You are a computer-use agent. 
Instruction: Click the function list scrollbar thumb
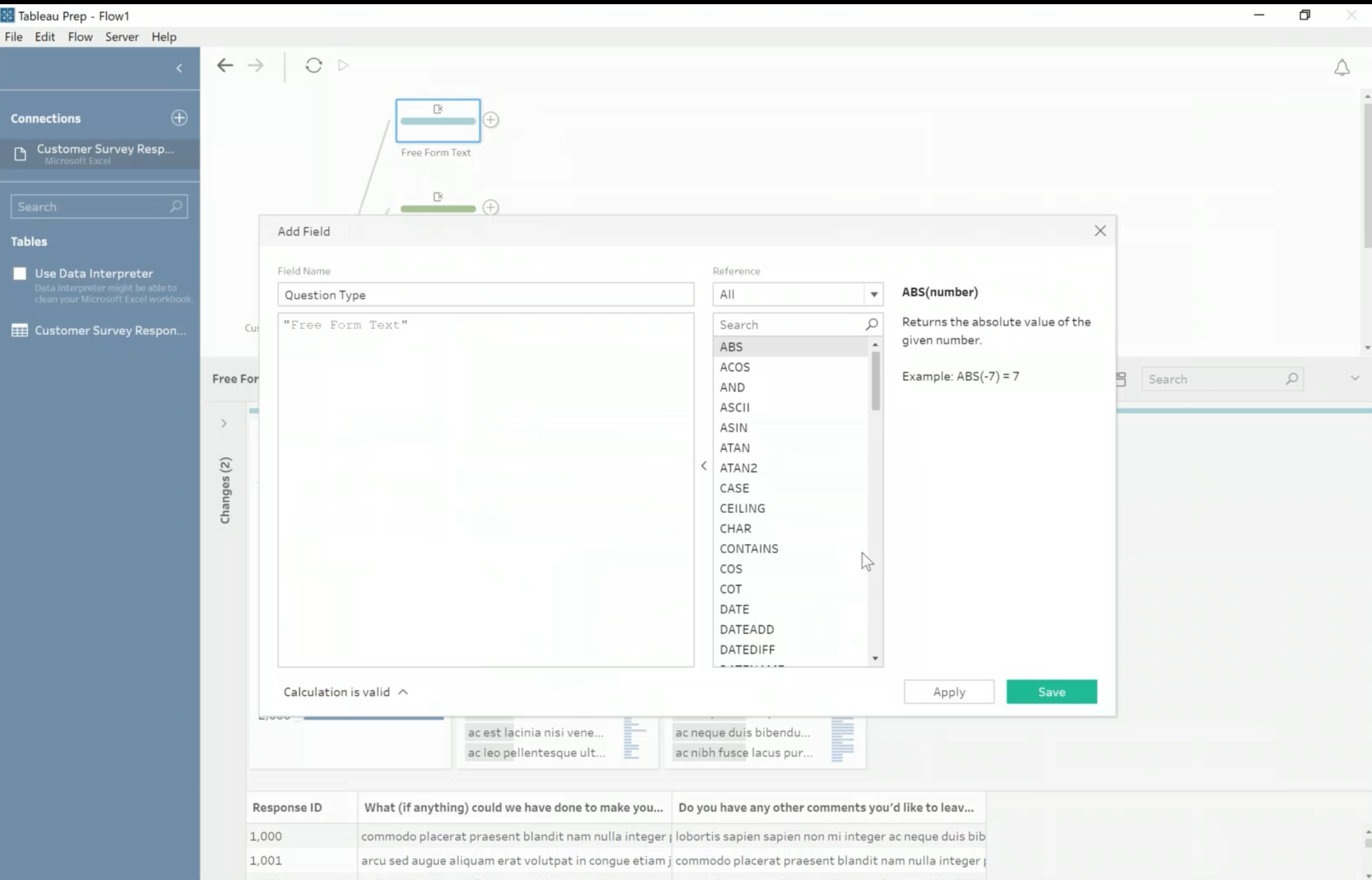(875, 381)
